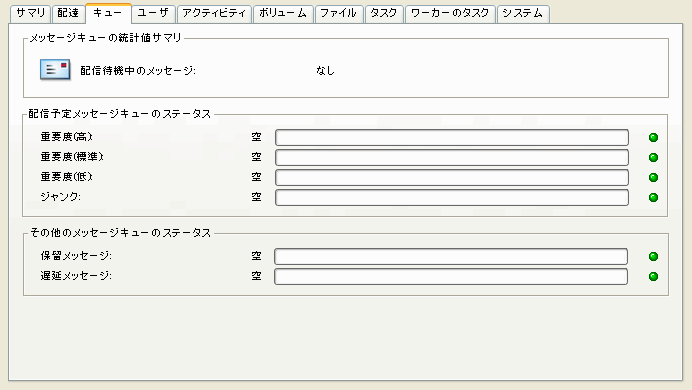692x390 pixels.
Task: Click green status light for 重要度(標準)
Action: click(x=654, y=158)
